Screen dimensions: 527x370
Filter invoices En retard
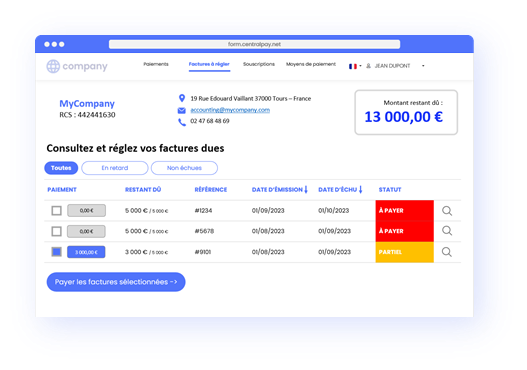(115, 168)
